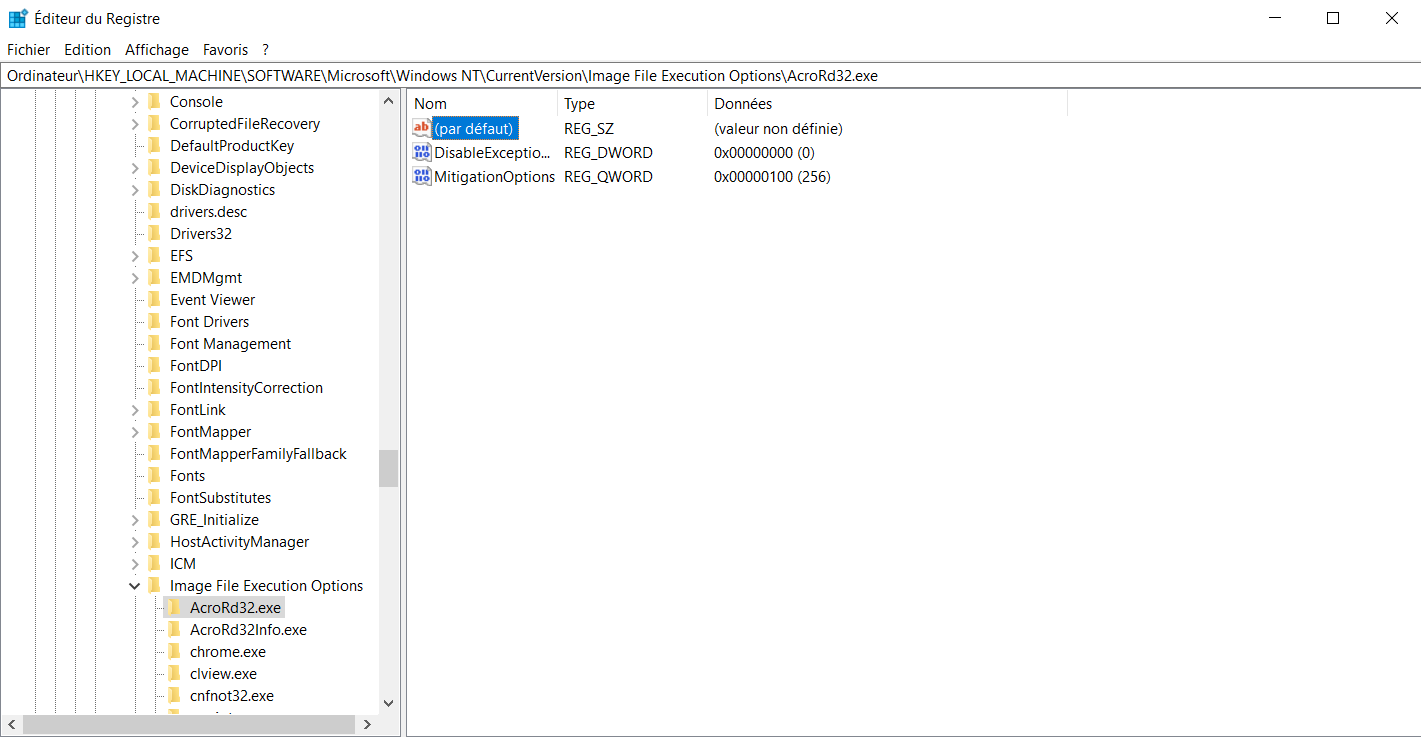Click the 0x00000100 (256) data cell
This screenshot has width=1421, height=737.
tap(772, 177)
